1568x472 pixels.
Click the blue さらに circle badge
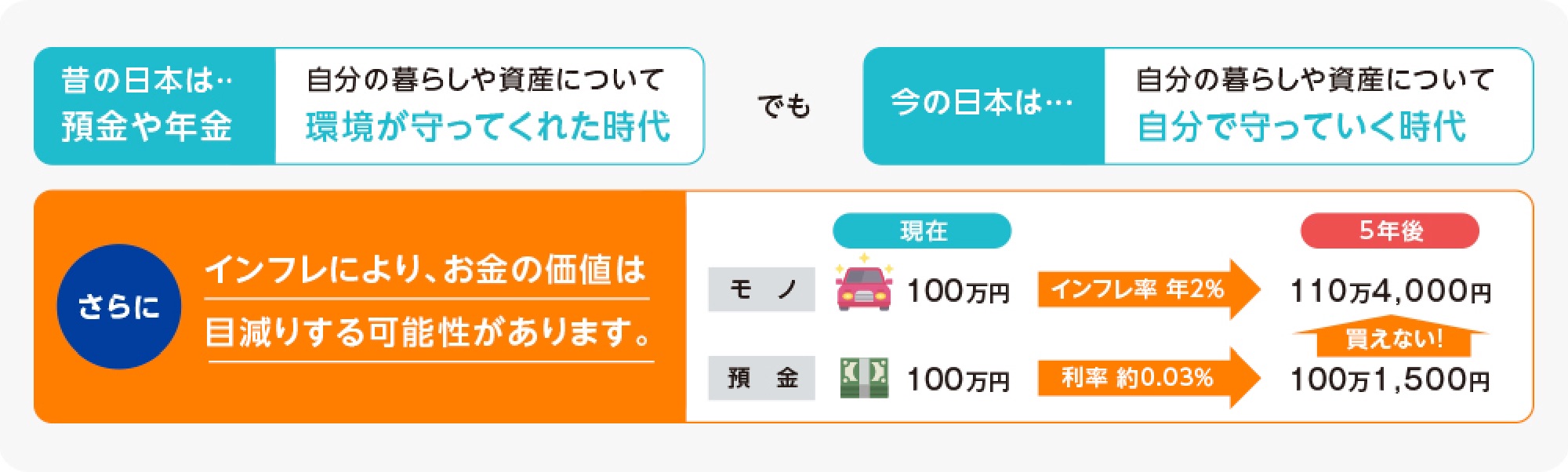(x=119, y=307)
